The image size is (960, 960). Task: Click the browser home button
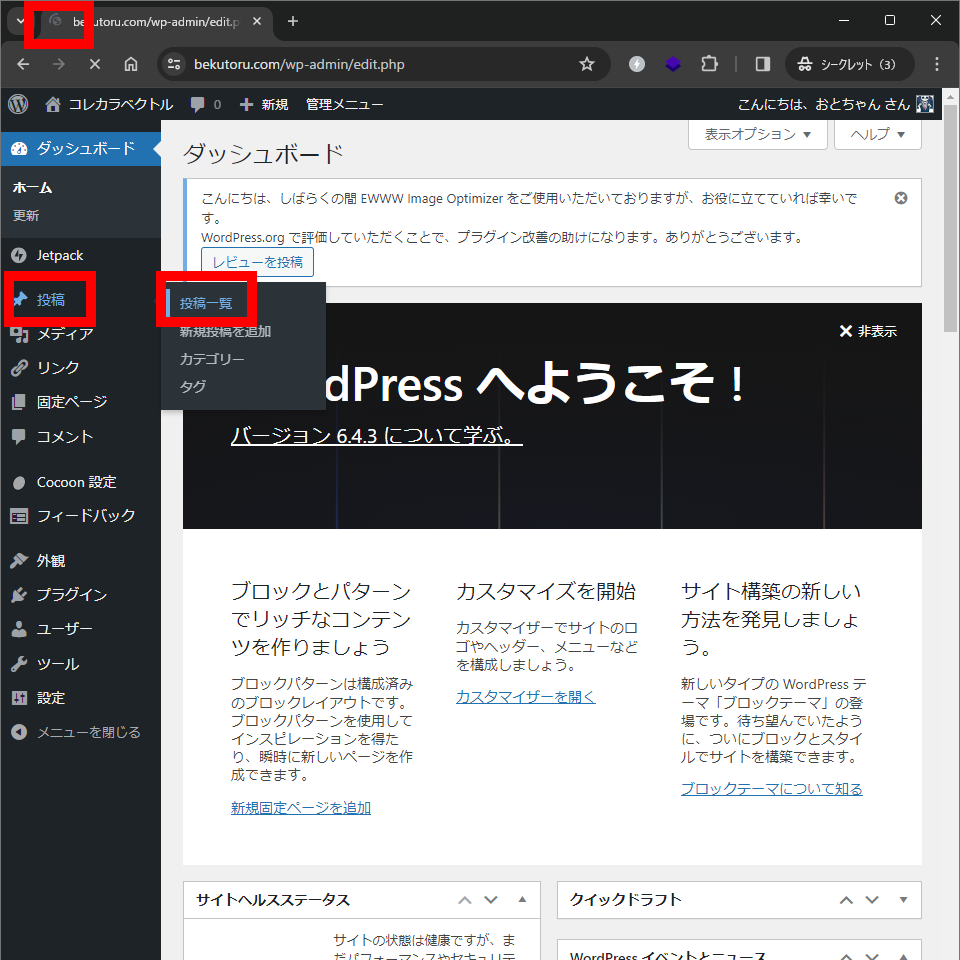point(131,64)
